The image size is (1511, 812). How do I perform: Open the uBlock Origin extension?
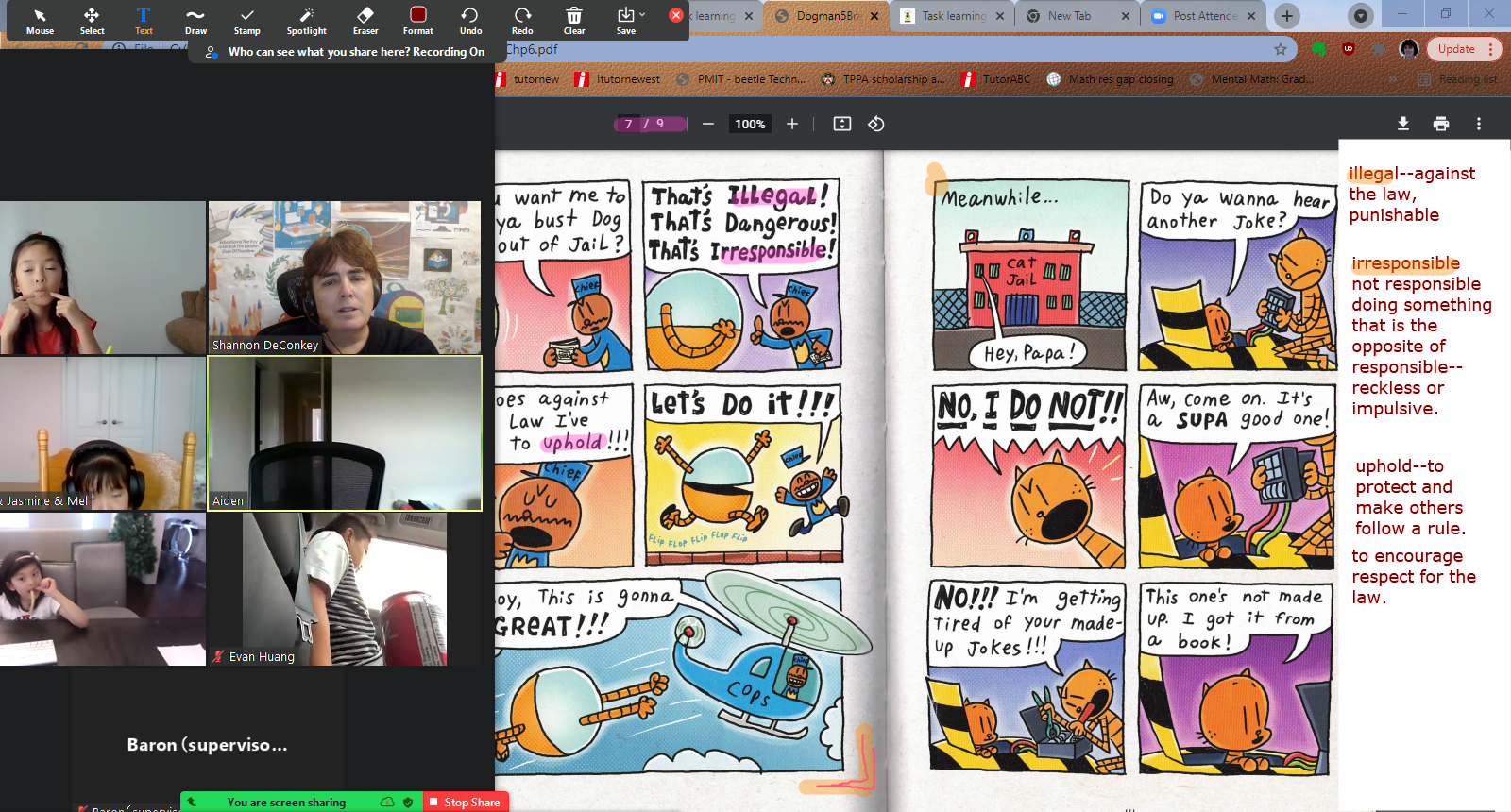[1349, 49]
